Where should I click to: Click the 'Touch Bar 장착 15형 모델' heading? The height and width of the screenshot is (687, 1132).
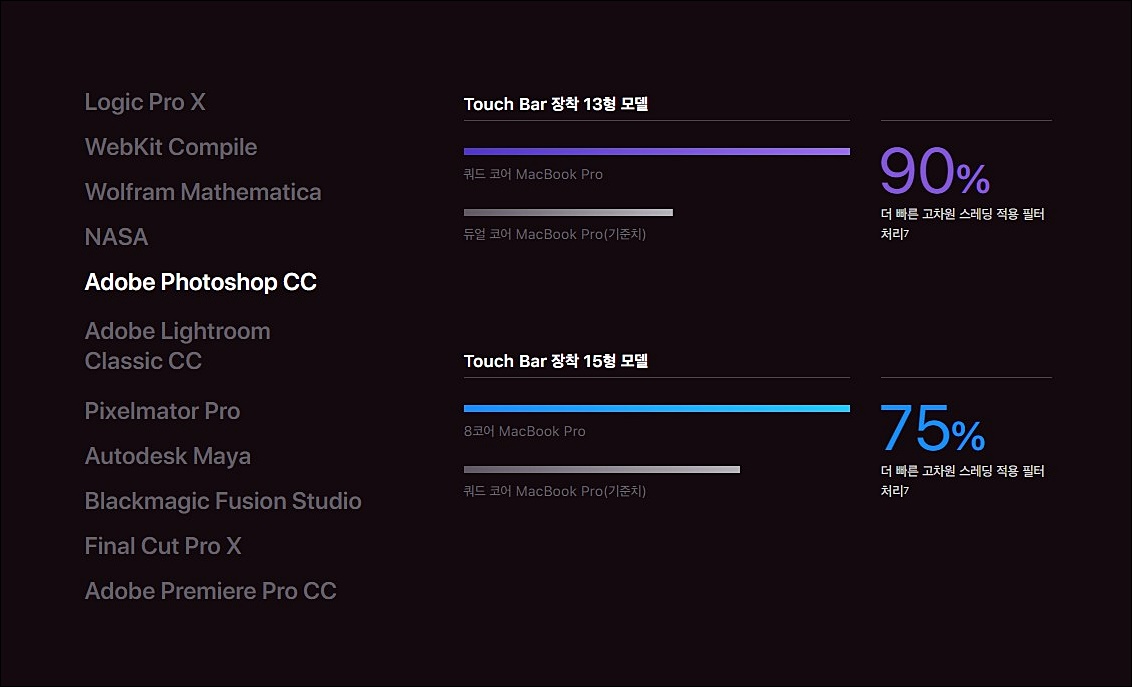click(556, 361)
